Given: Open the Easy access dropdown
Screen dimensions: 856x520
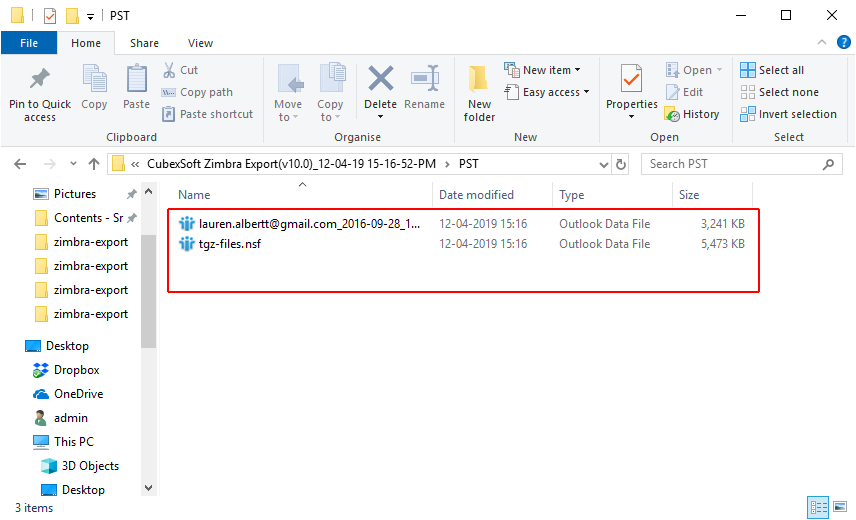Looking at the screenshot, I should 549,92.
